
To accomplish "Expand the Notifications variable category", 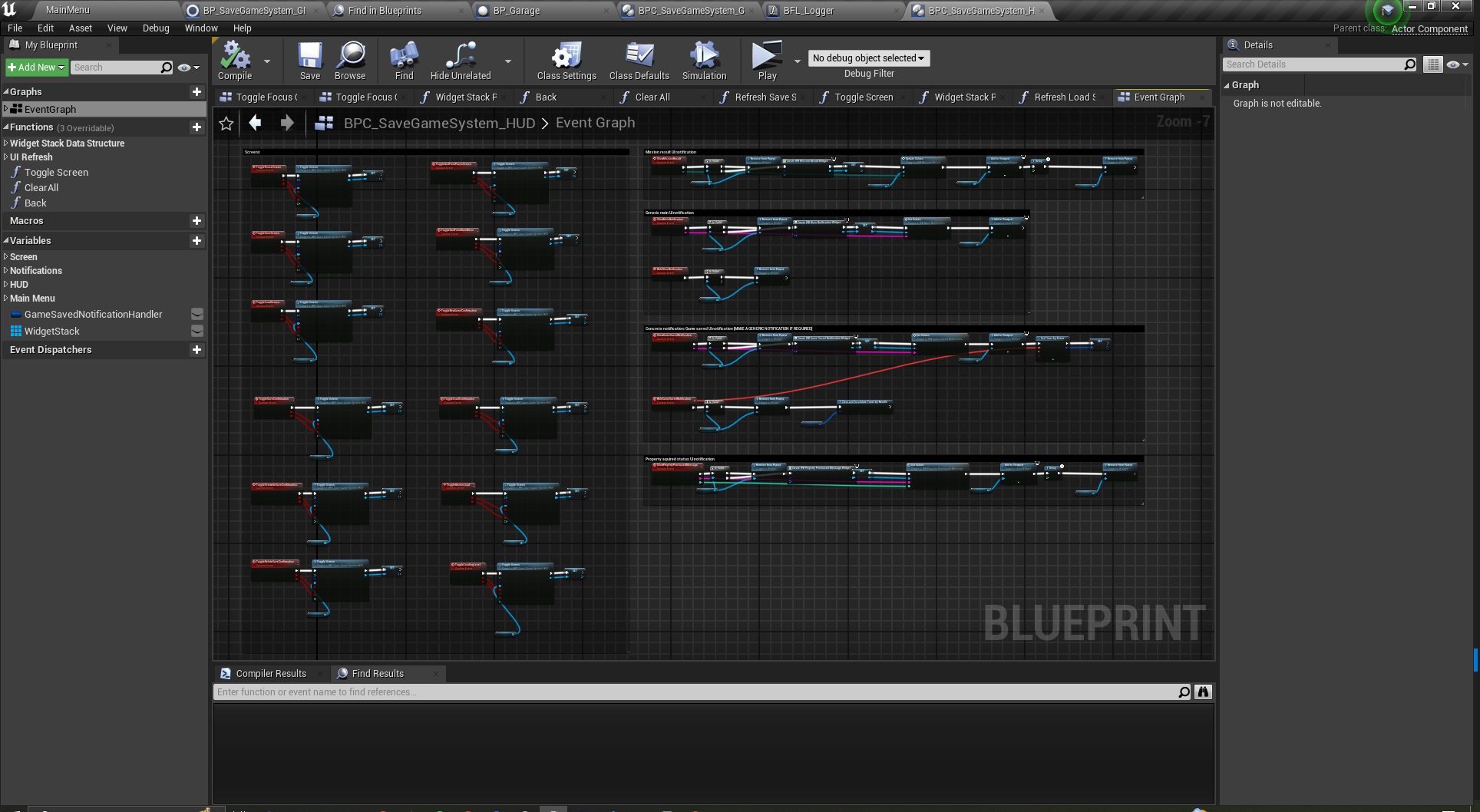I will click(x=6, y=270).
